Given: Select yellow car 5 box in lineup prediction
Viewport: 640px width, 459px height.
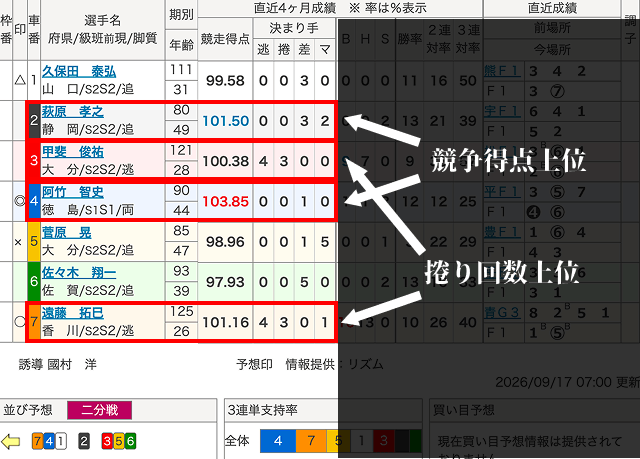Looking at the screenshot, I should tap(119, 441).
